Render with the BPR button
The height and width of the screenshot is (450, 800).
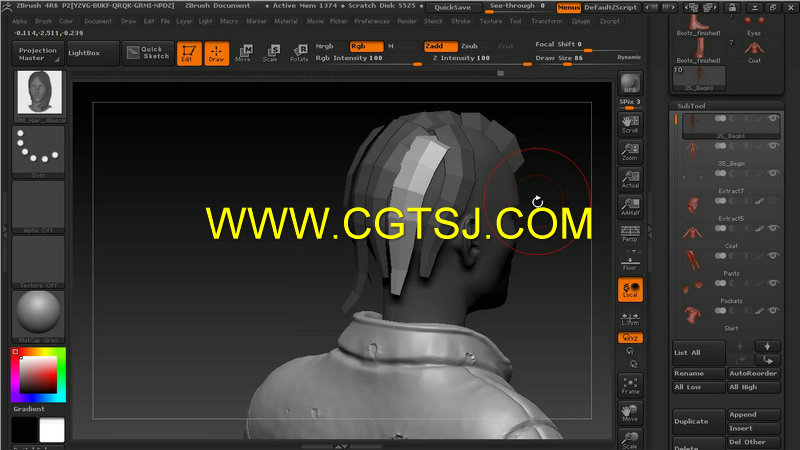click(630, 83)
